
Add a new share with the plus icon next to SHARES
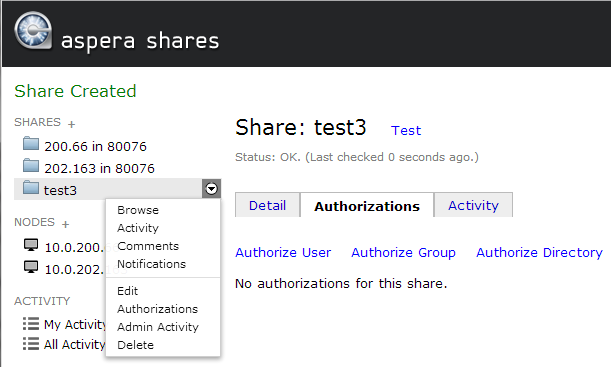click(71, 124)
